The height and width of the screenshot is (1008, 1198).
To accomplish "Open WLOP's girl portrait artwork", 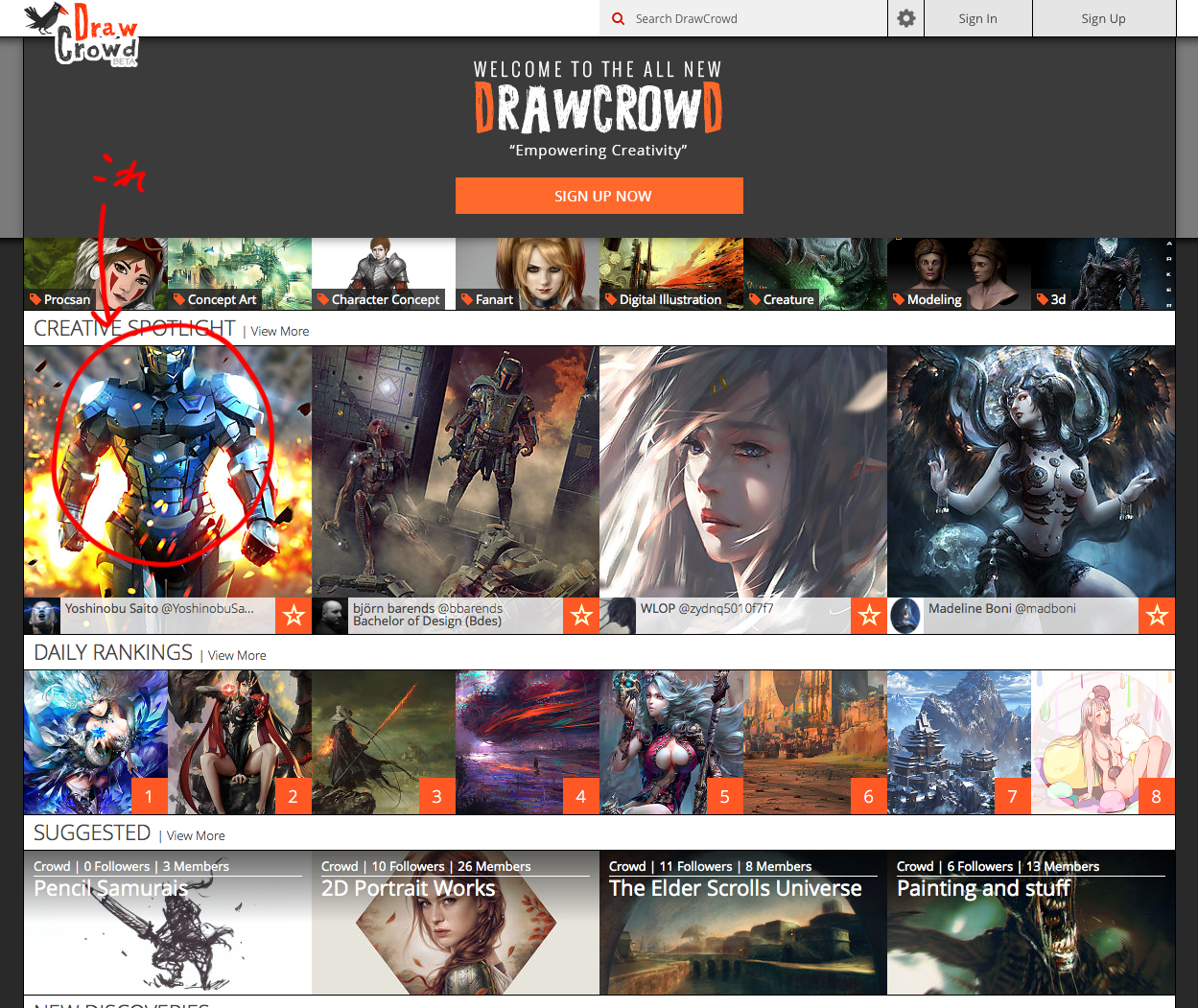I will (x=743, y=472).
